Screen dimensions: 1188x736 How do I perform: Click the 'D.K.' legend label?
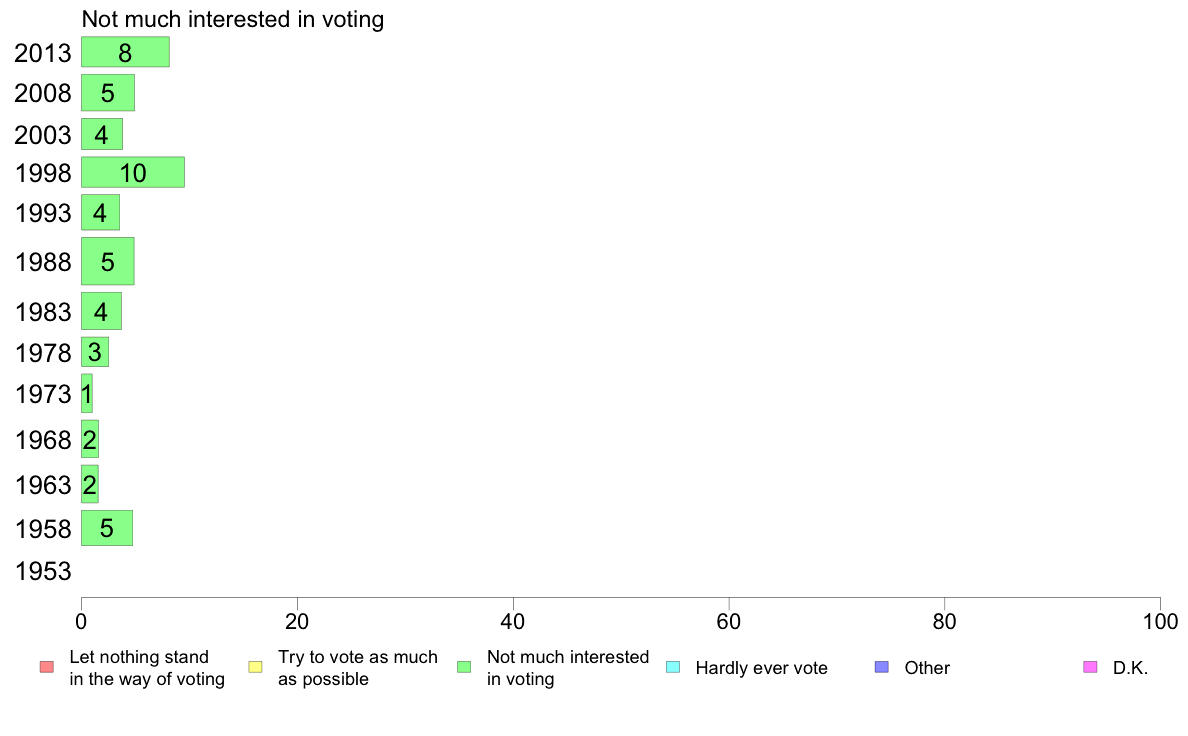point(1130,668)
